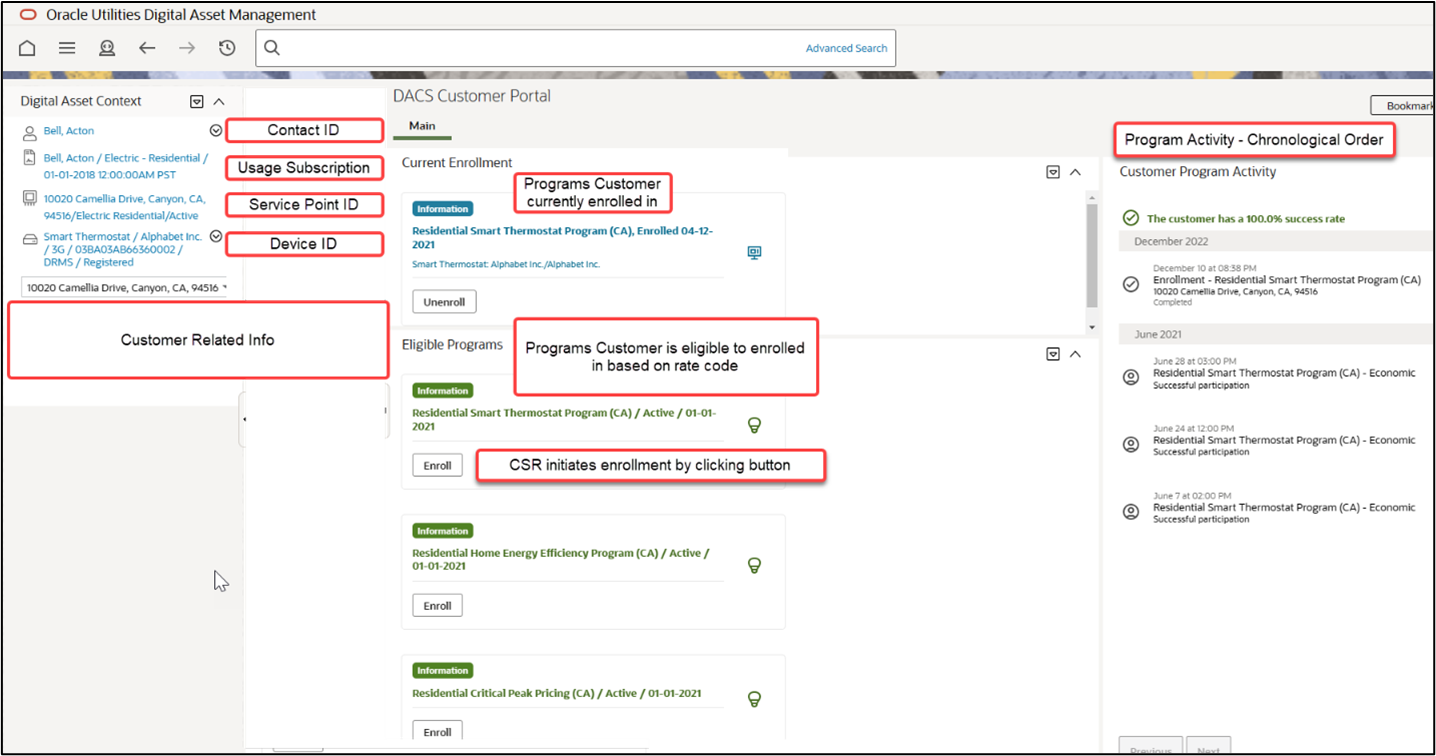Click the lightbulb icon for Home Energy Efficiency
Screen dimensions: 1436x756
755,565
